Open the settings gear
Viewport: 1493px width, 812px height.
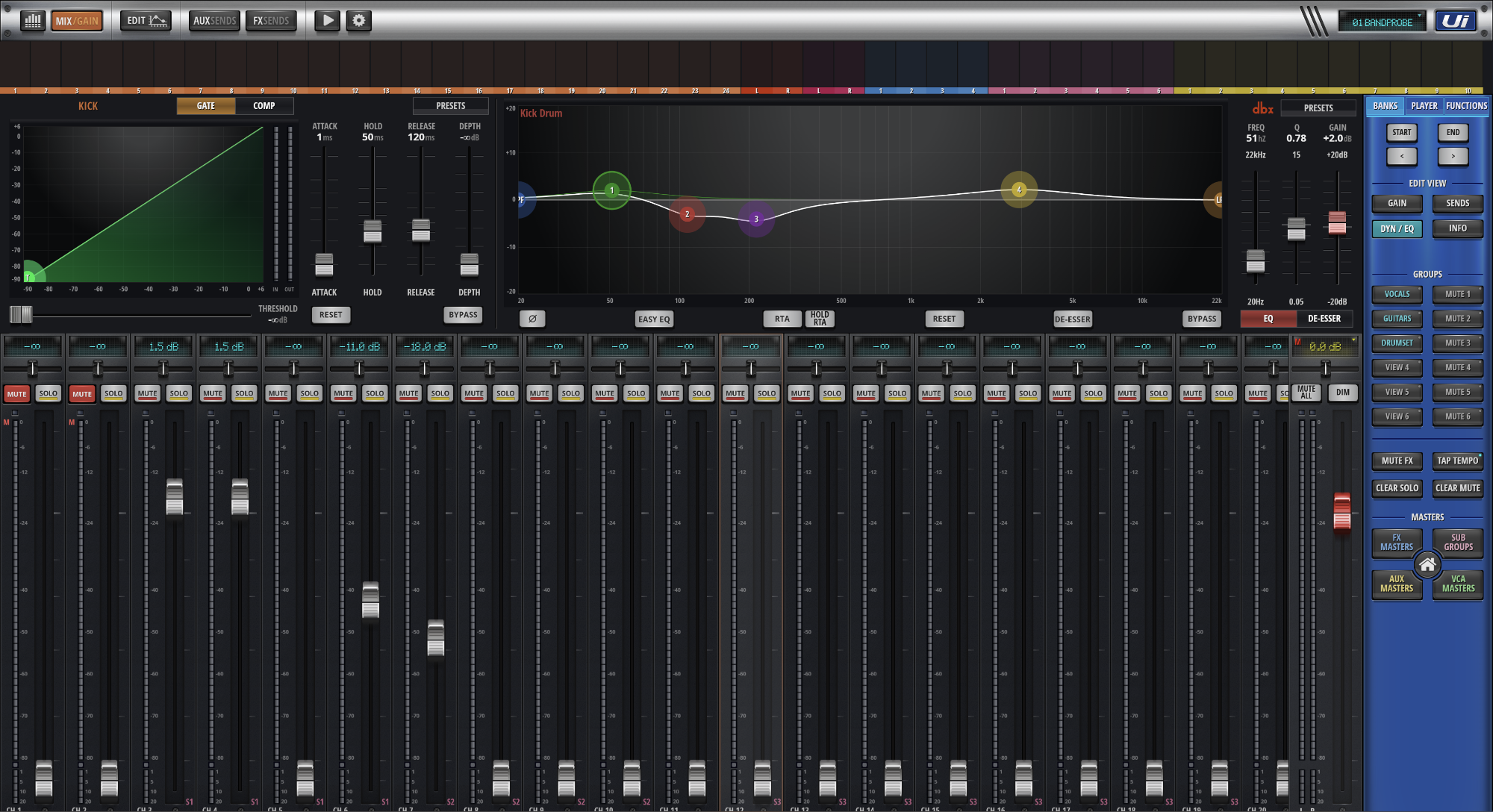point(359,20)
